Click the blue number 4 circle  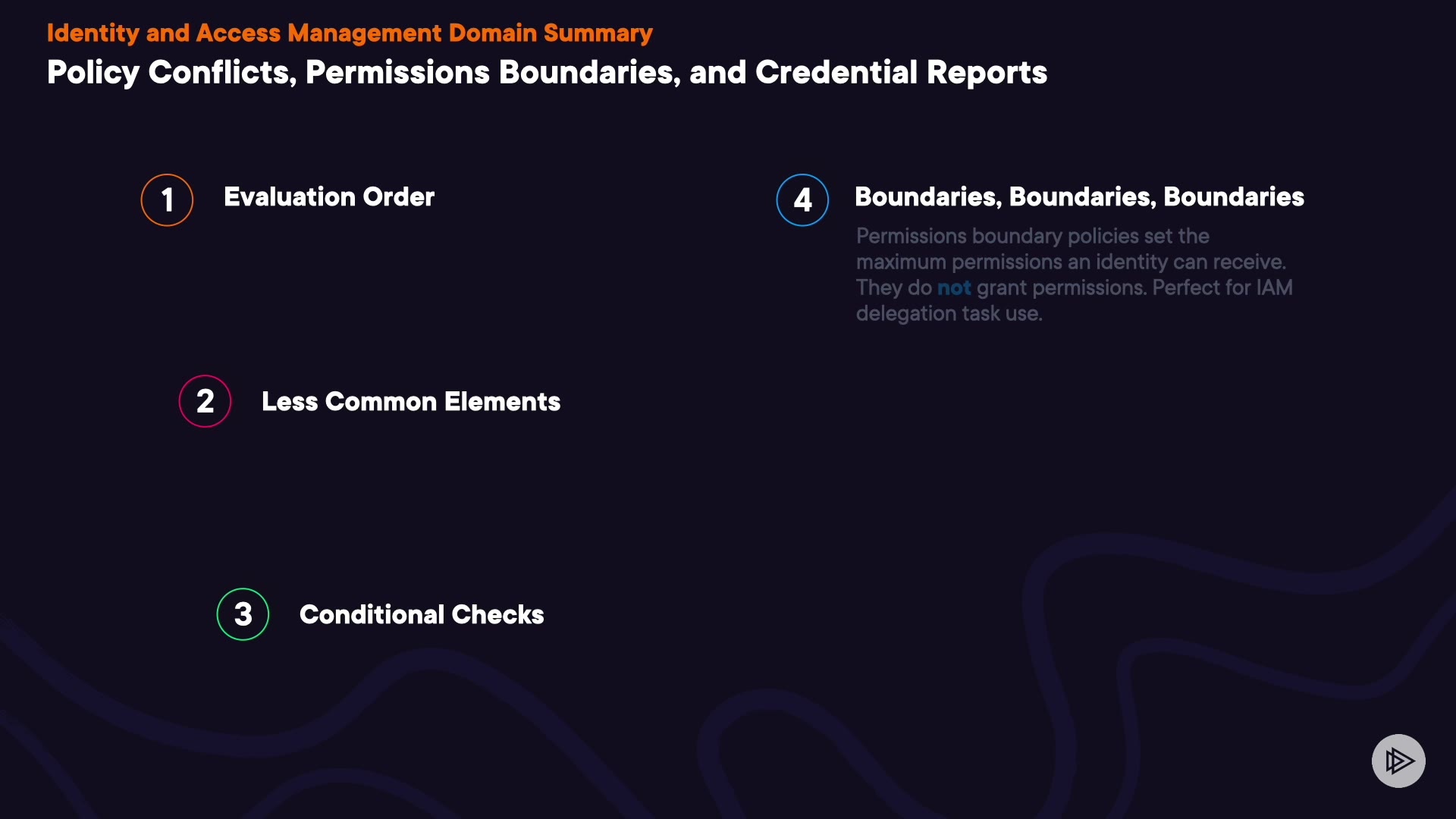coord(802,200)
